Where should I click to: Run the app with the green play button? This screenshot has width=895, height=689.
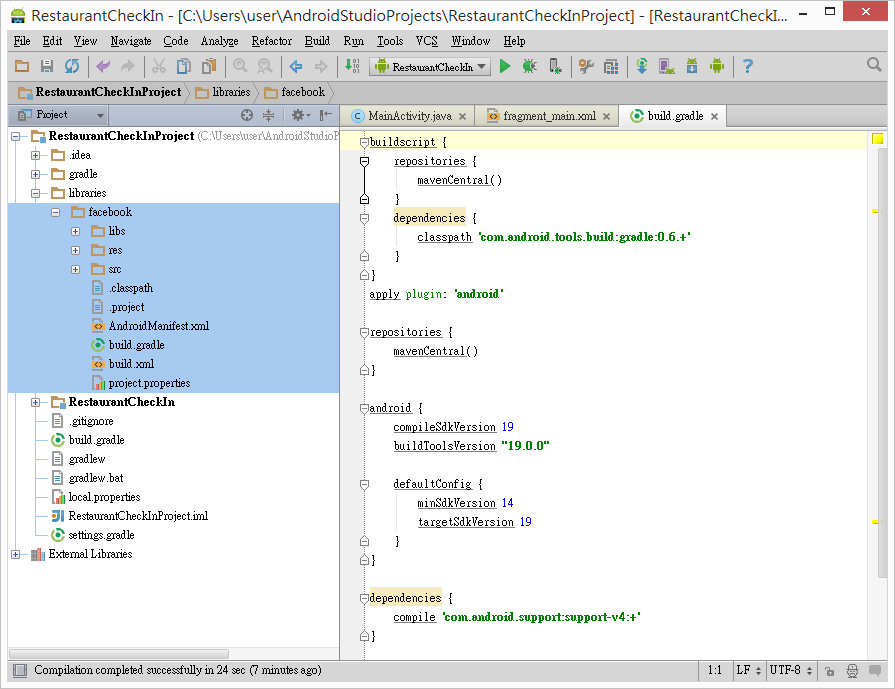505,66
